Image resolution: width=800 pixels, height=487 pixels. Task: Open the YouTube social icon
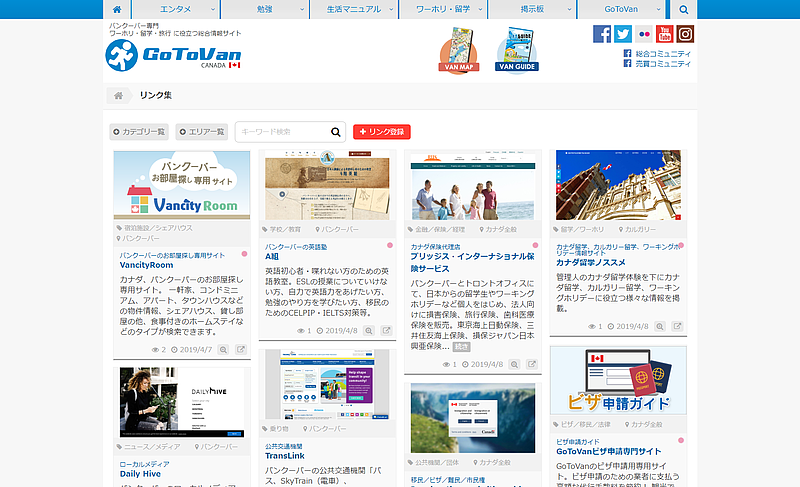coord(664,34)
